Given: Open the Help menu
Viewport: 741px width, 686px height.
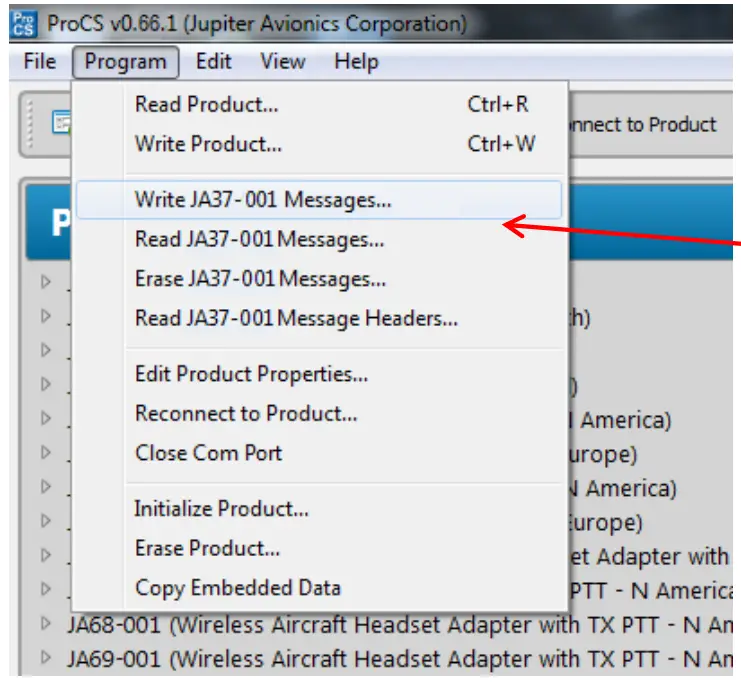Looking at the screenshot, I should pos(356,62).
